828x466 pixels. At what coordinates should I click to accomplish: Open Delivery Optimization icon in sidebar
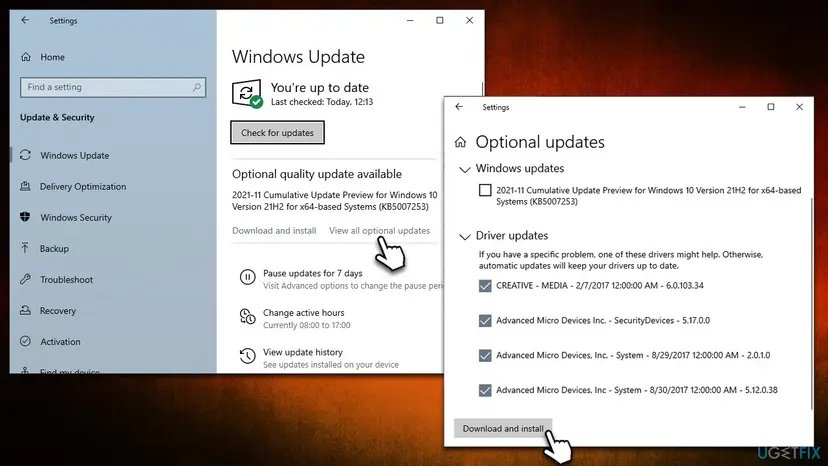25,186
